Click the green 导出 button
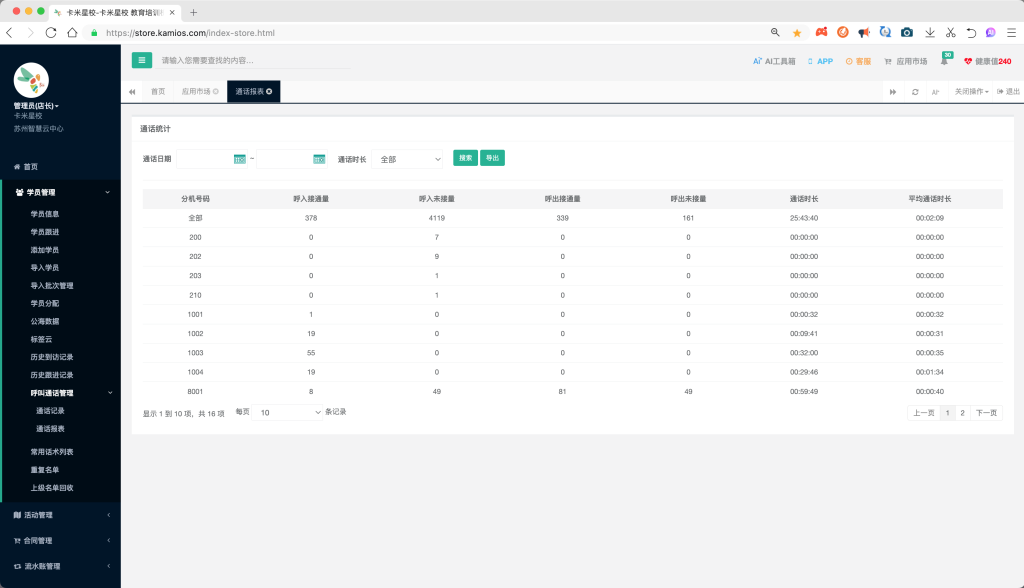Image resolution: width=1024 pixels, height=588 pixels. pos(492,158)
